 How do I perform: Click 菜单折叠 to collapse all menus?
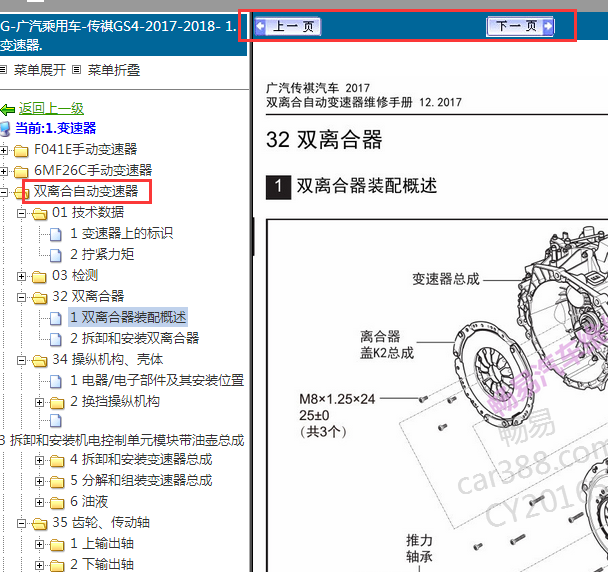(x=114, y=70)
